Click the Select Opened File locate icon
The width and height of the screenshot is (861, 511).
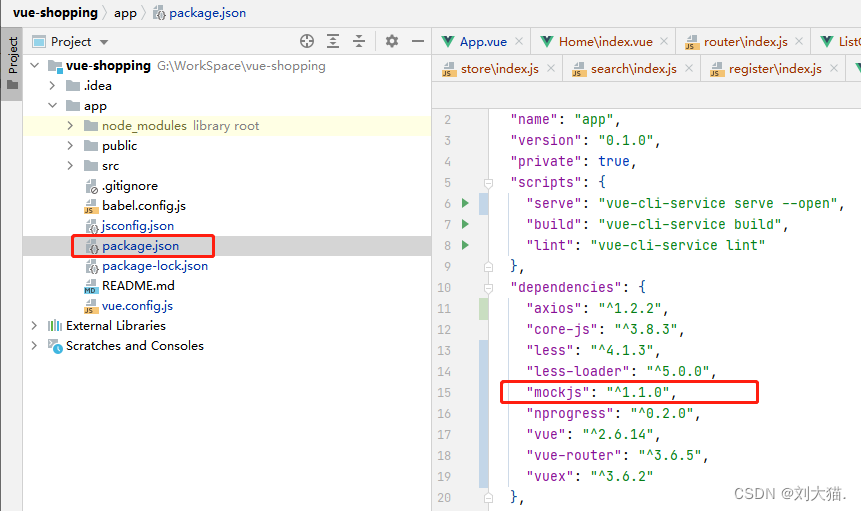[x=307, y=41]
